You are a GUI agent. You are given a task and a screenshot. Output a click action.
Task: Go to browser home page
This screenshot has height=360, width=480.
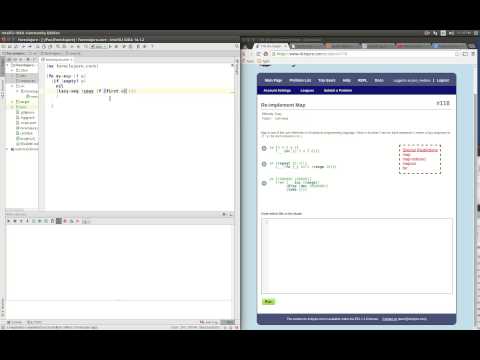pyautogui.click(x=266, y=54)
